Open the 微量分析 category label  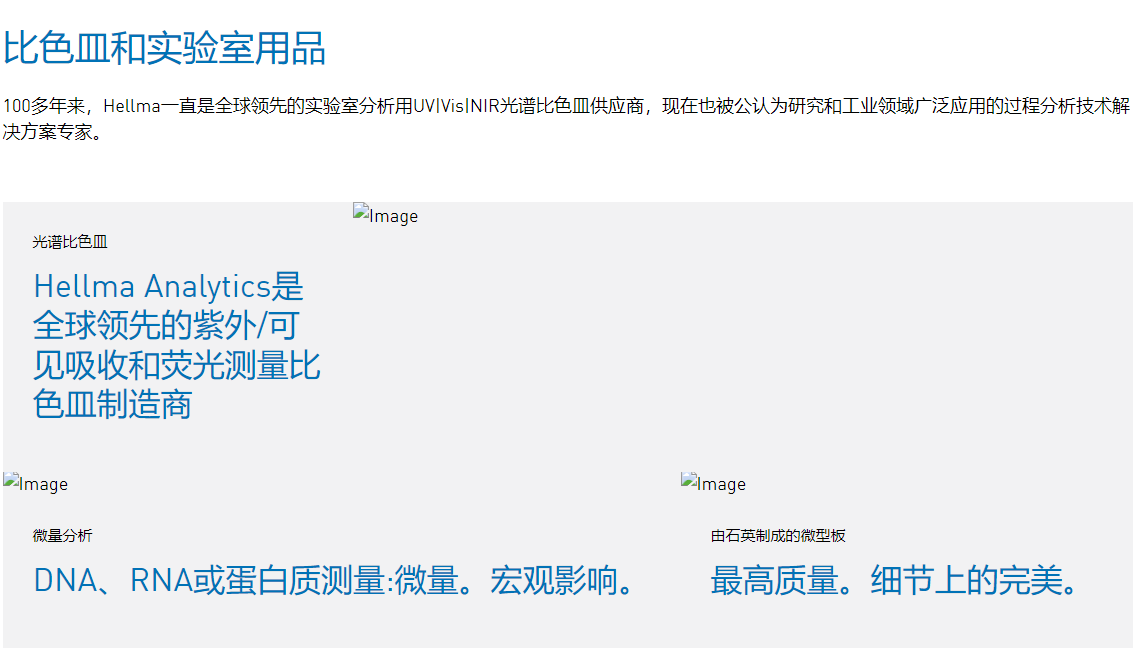(x=62, y=536)
